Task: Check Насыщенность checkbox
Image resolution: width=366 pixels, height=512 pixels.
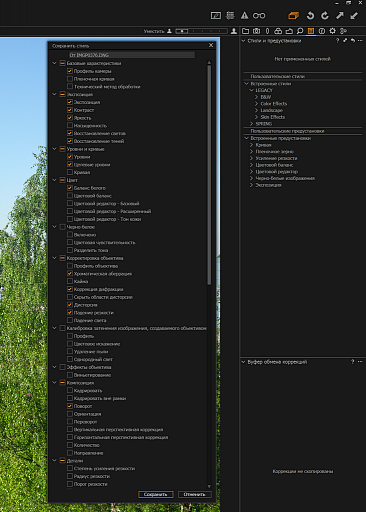Action: click(x=70, y=125)
